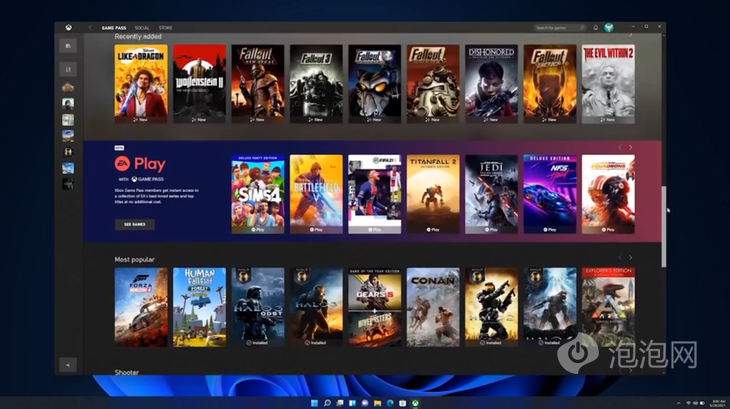Click the Xbox logo in the title bar
Screen dimensions: 730x409
(68, 27)
